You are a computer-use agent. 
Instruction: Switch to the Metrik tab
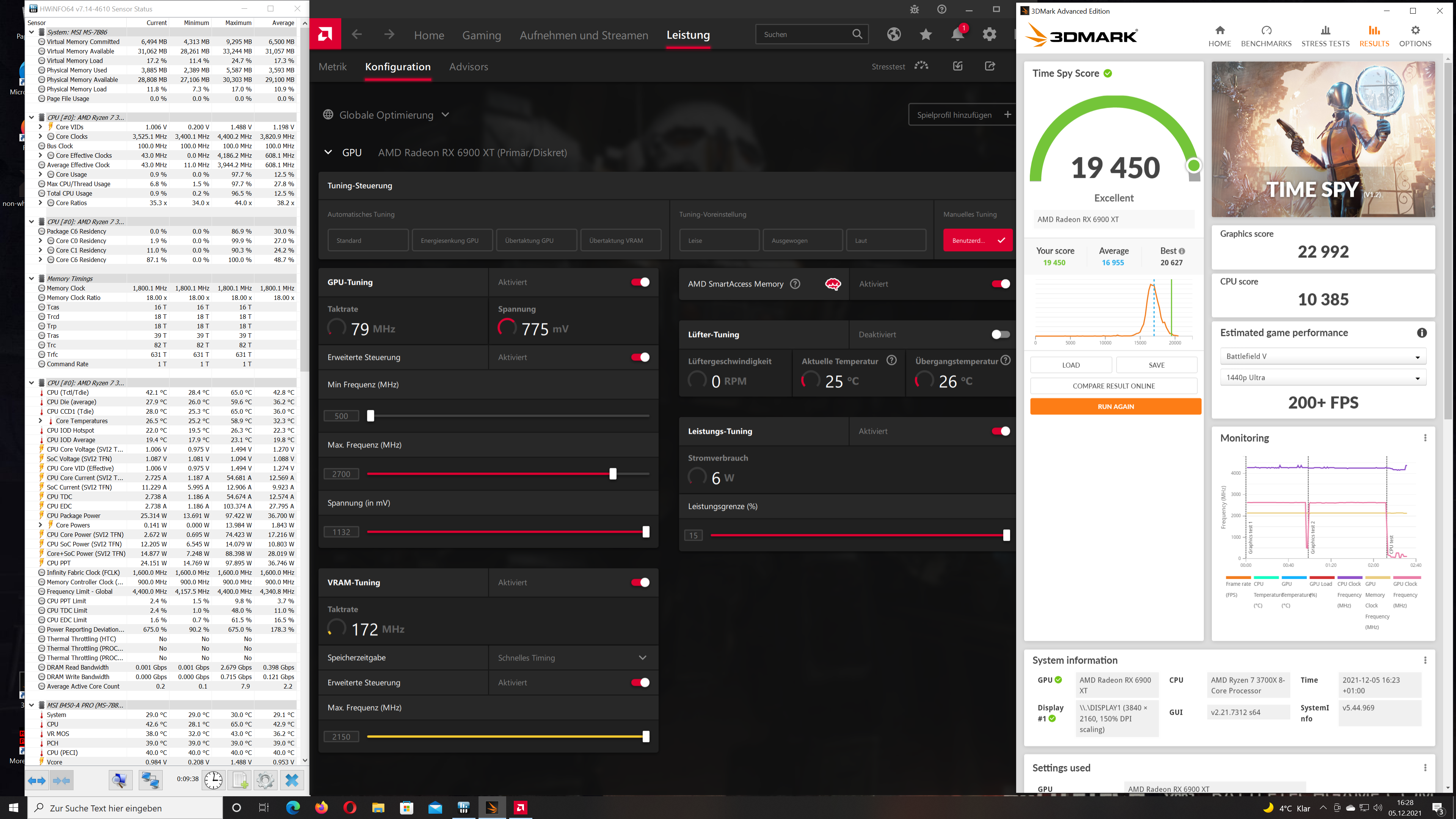(x=333, y=67)
